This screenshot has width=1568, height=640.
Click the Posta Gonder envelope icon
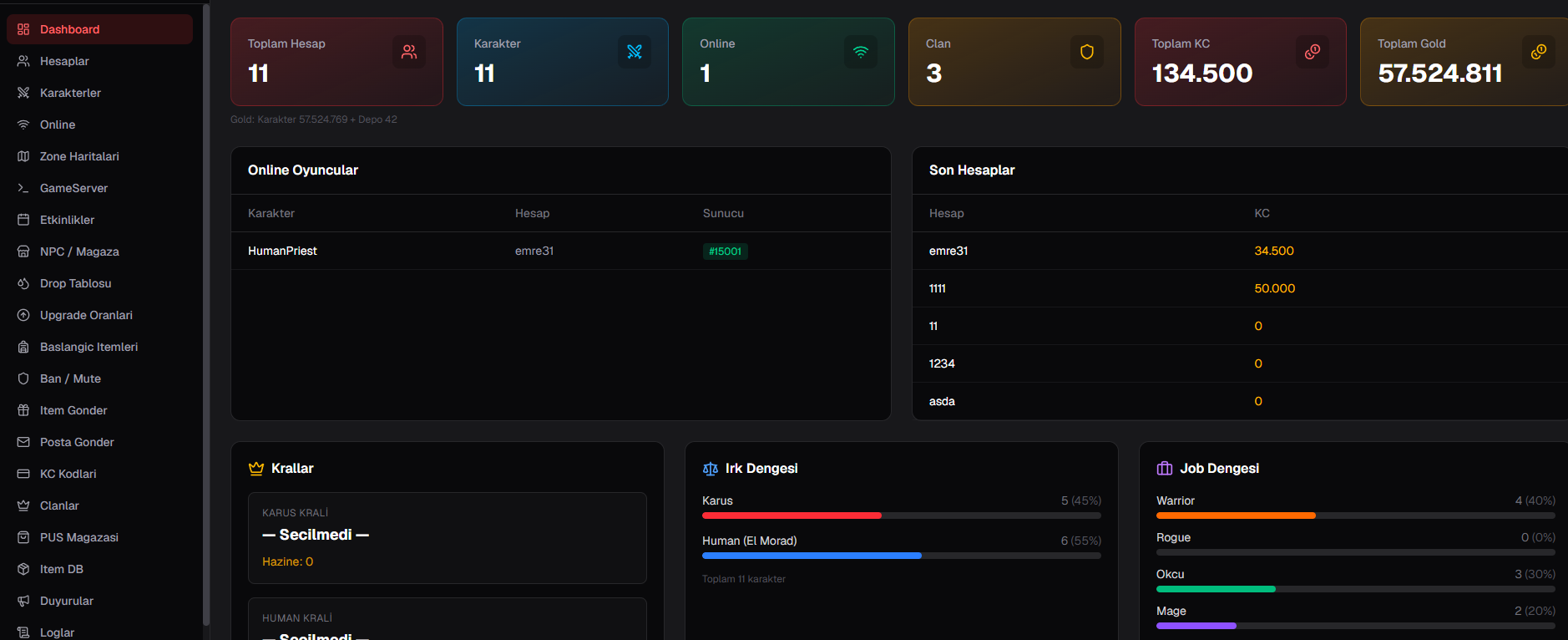point(23,442)
